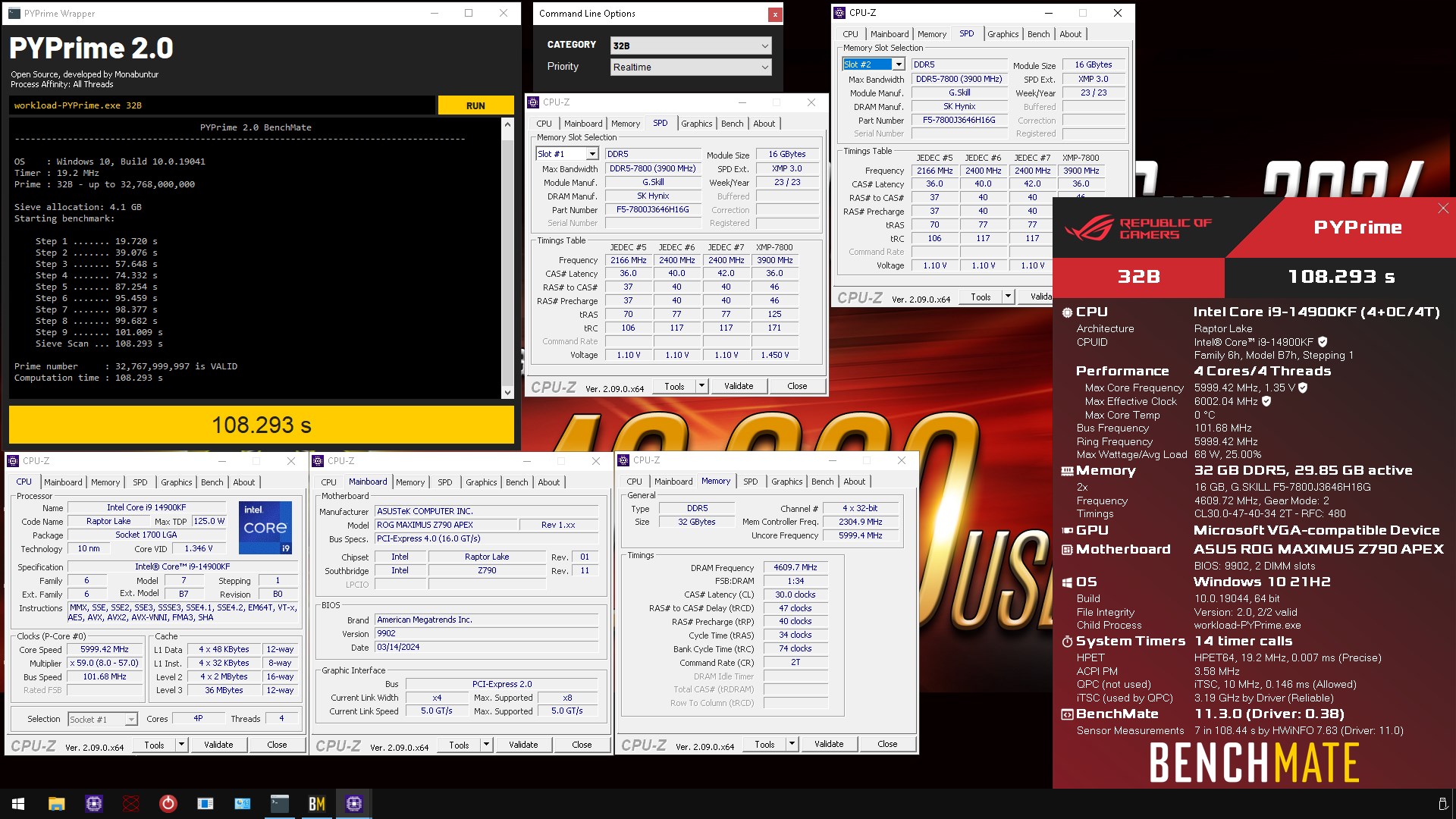Click the Motherboard section icon in BenchMate
1456x819 pixels.
1067,550
